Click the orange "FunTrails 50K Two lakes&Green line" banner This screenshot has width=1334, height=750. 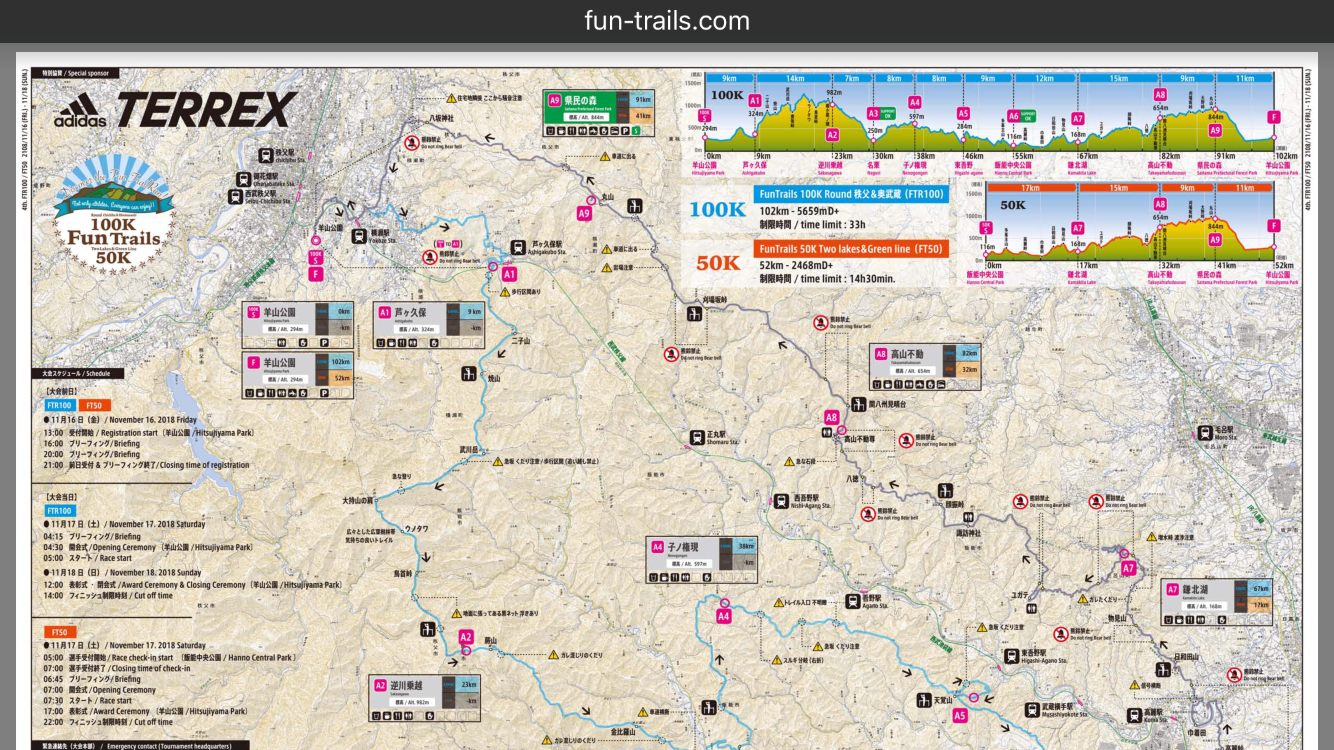click(x=852, y=249)
